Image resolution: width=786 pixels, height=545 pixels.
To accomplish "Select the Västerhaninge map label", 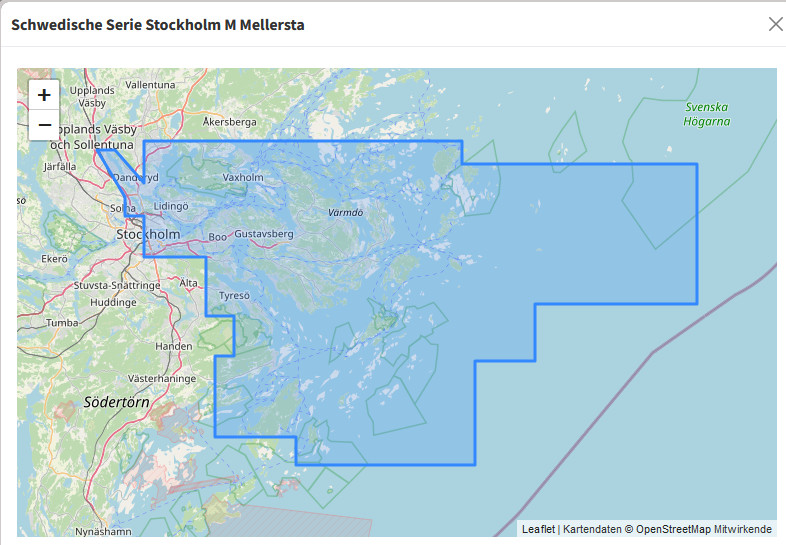I will pos(161,379).
